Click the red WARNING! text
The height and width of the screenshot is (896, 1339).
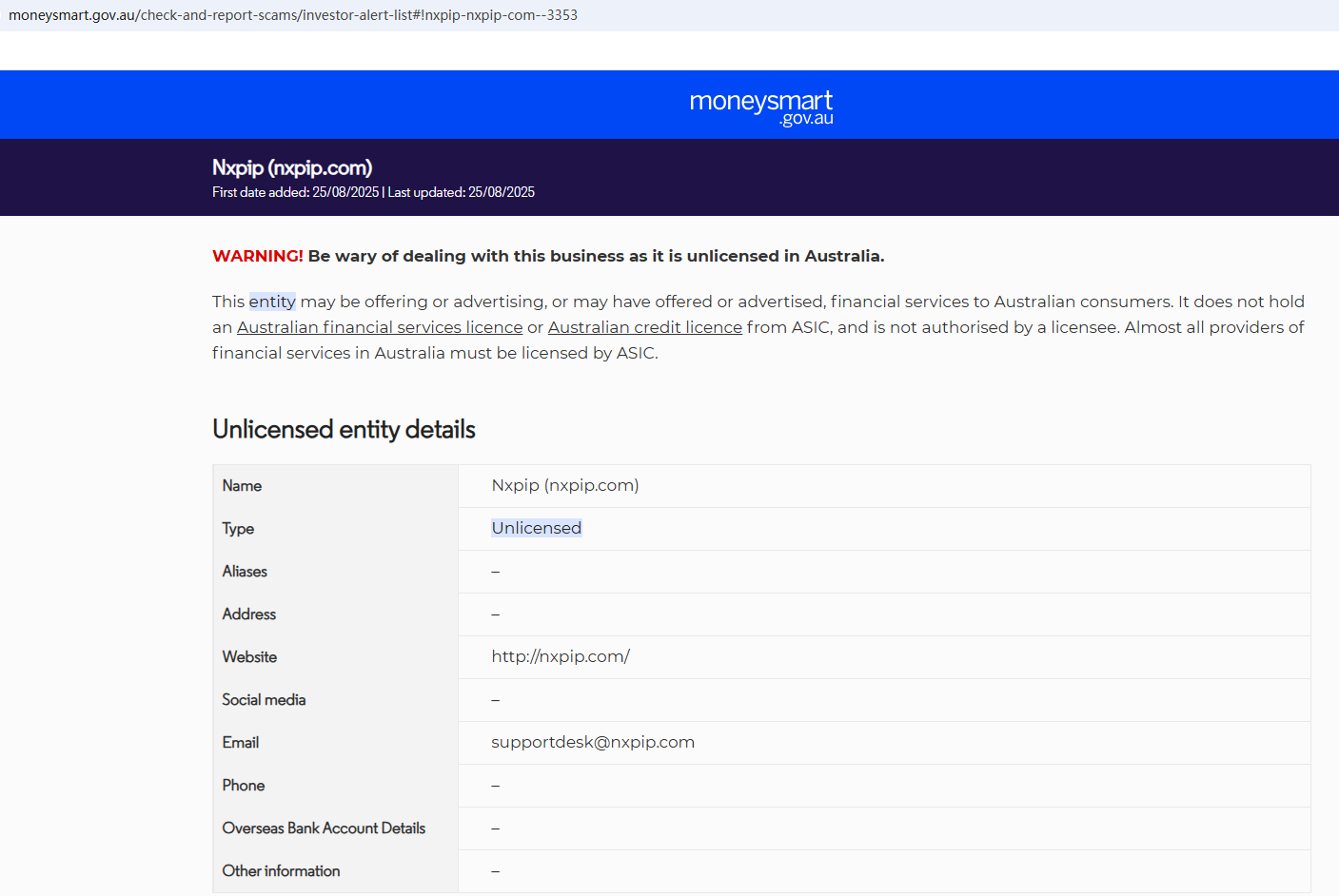click(x=258, y=256)
